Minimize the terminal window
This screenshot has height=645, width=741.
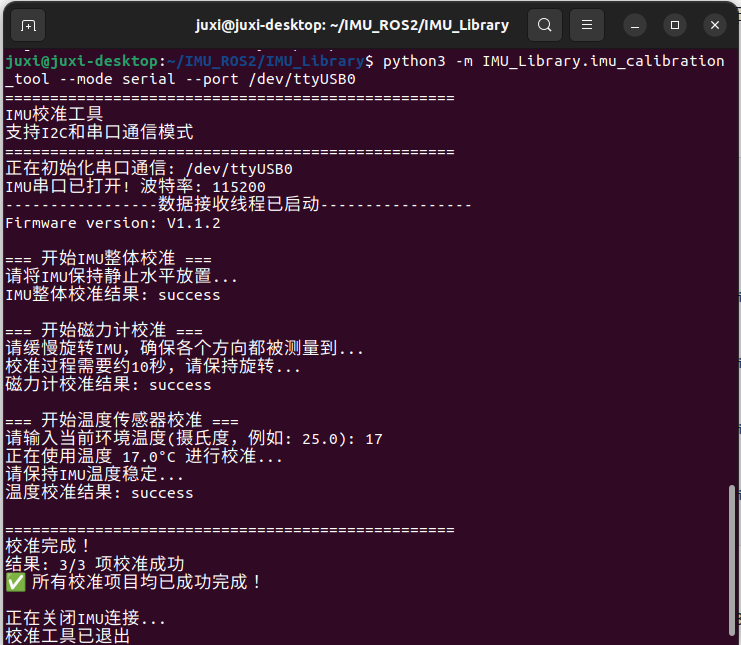[635, 25]
